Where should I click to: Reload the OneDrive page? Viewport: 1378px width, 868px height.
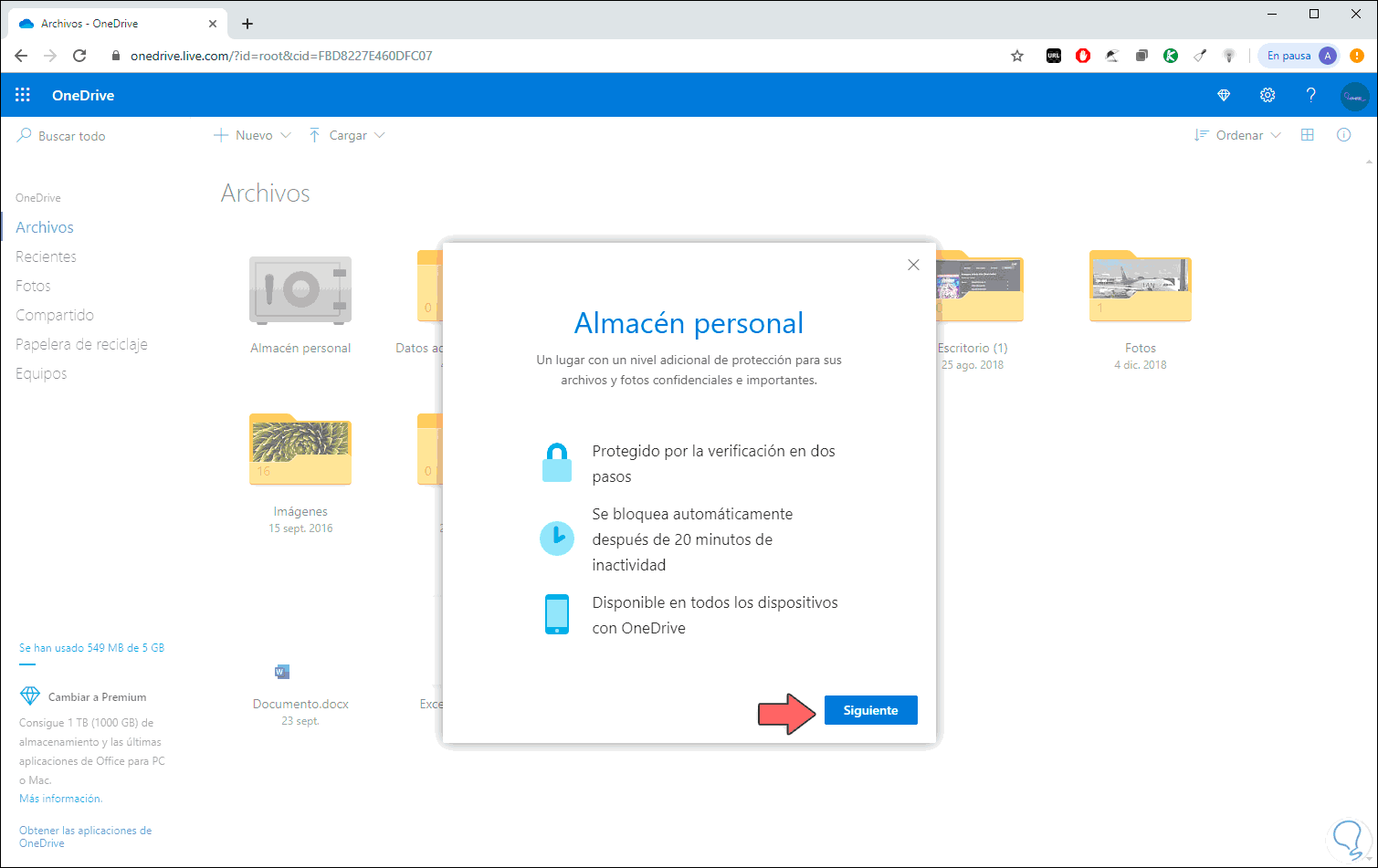coord(79,56)
